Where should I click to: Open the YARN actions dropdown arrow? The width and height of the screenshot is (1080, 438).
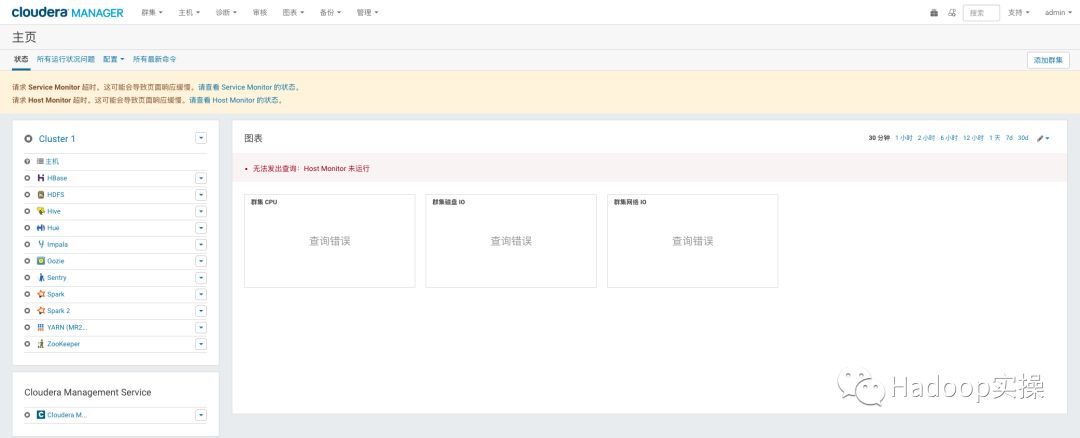[200, 327]
